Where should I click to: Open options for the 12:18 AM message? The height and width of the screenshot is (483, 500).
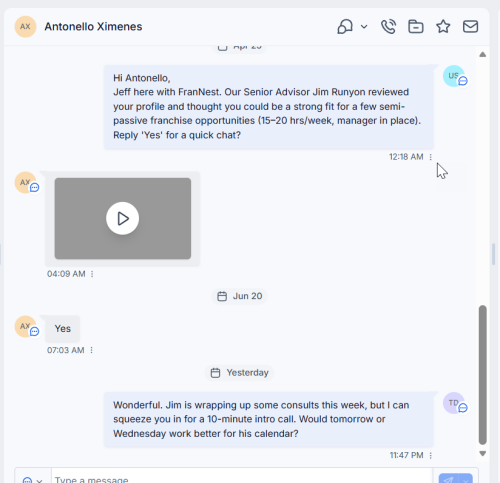click(430, 157)
